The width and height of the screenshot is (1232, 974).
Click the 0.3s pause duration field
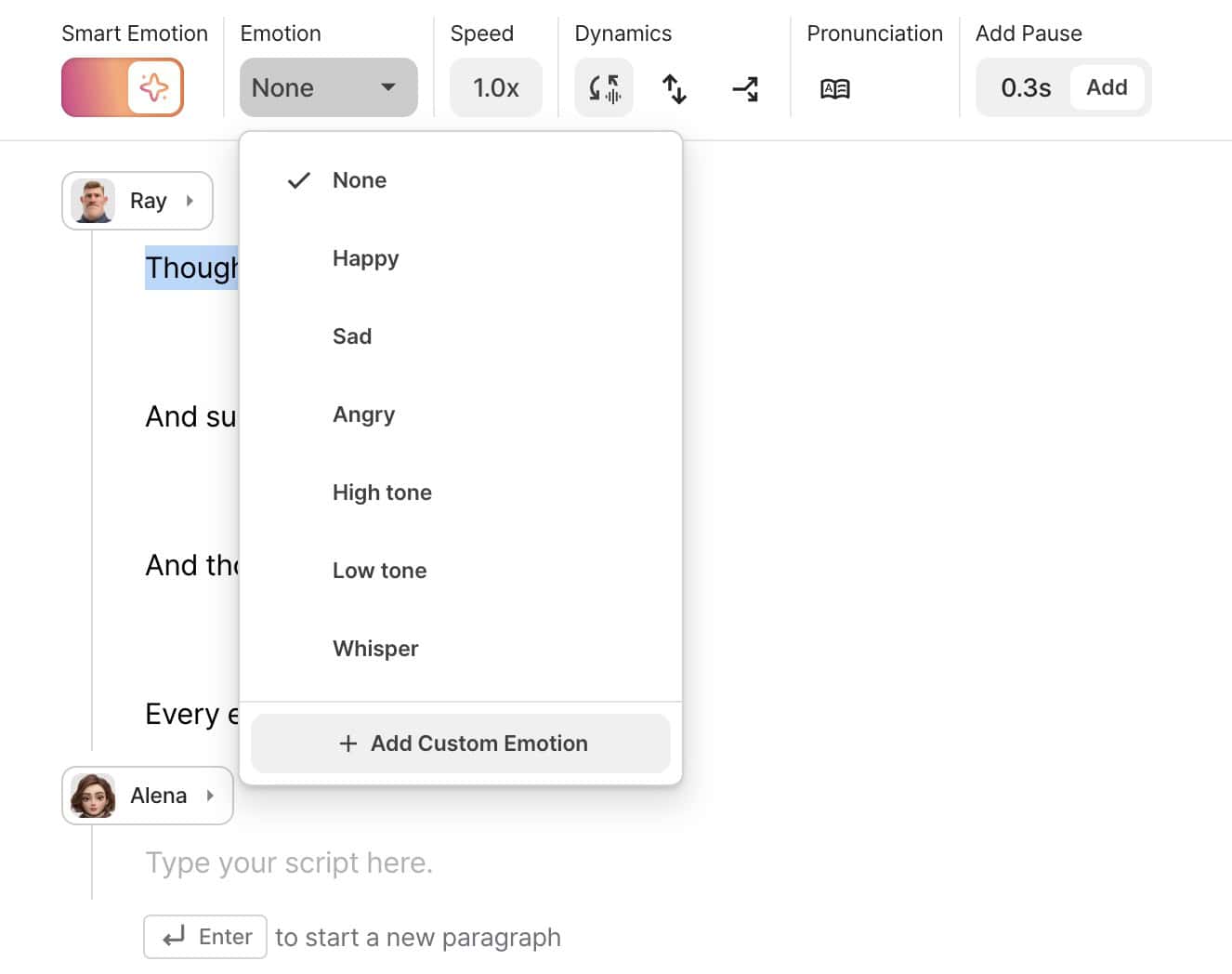tap(1025, 87)
